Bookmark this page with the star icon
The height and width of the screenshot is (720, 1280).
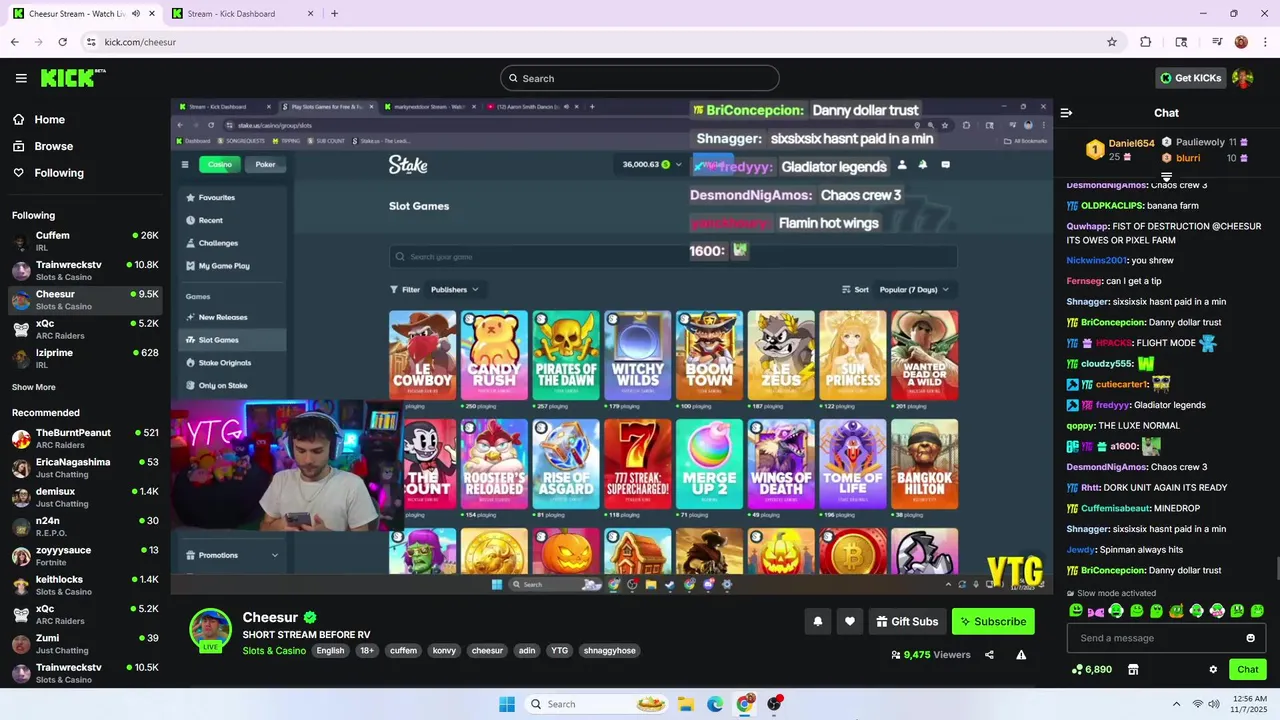pyautogui.click(x=1111, y=42)
